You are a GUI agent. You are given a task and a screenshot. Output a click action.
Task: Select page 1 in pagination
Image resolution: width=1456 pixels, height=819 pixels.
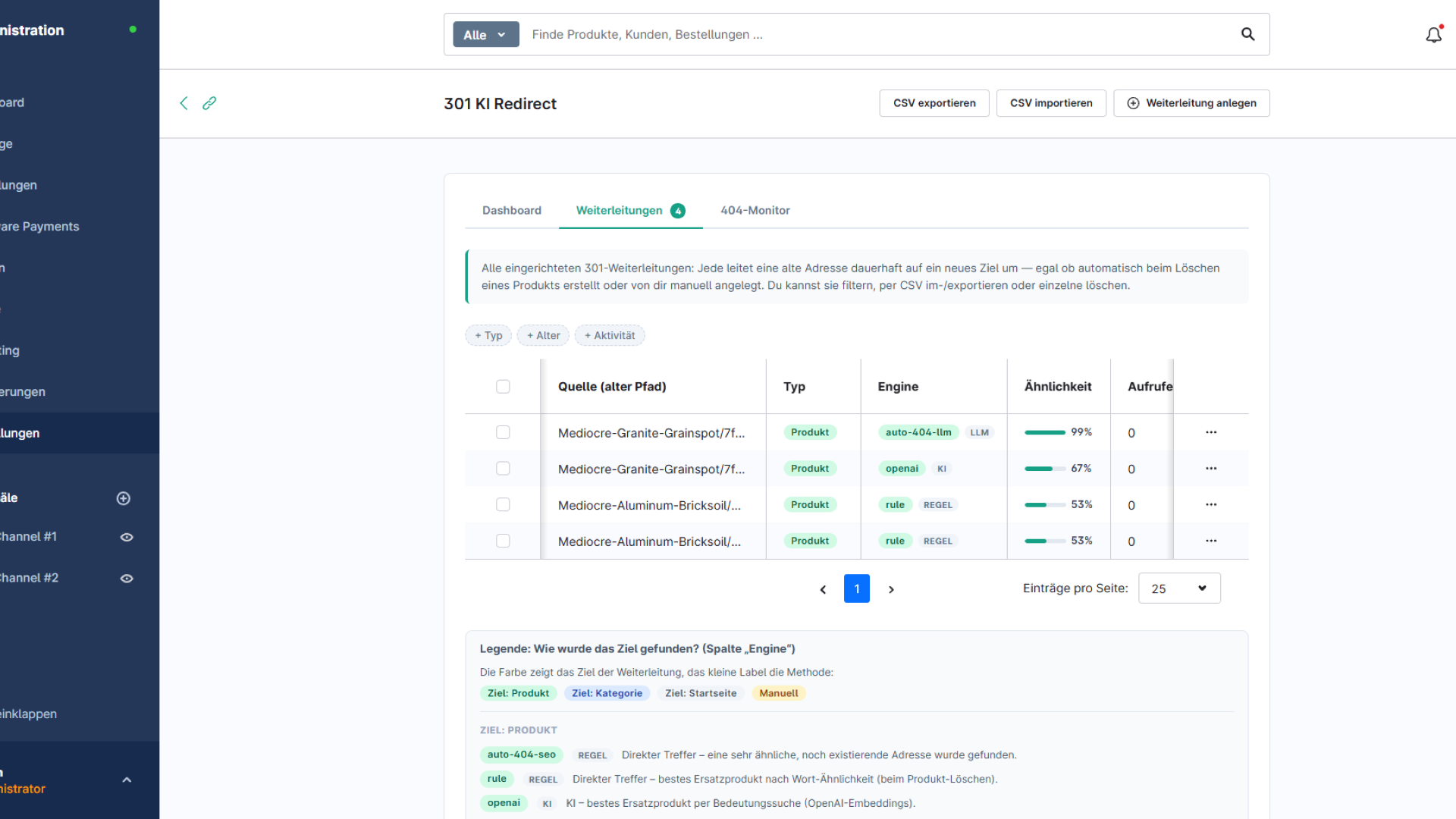click(857, 588)
